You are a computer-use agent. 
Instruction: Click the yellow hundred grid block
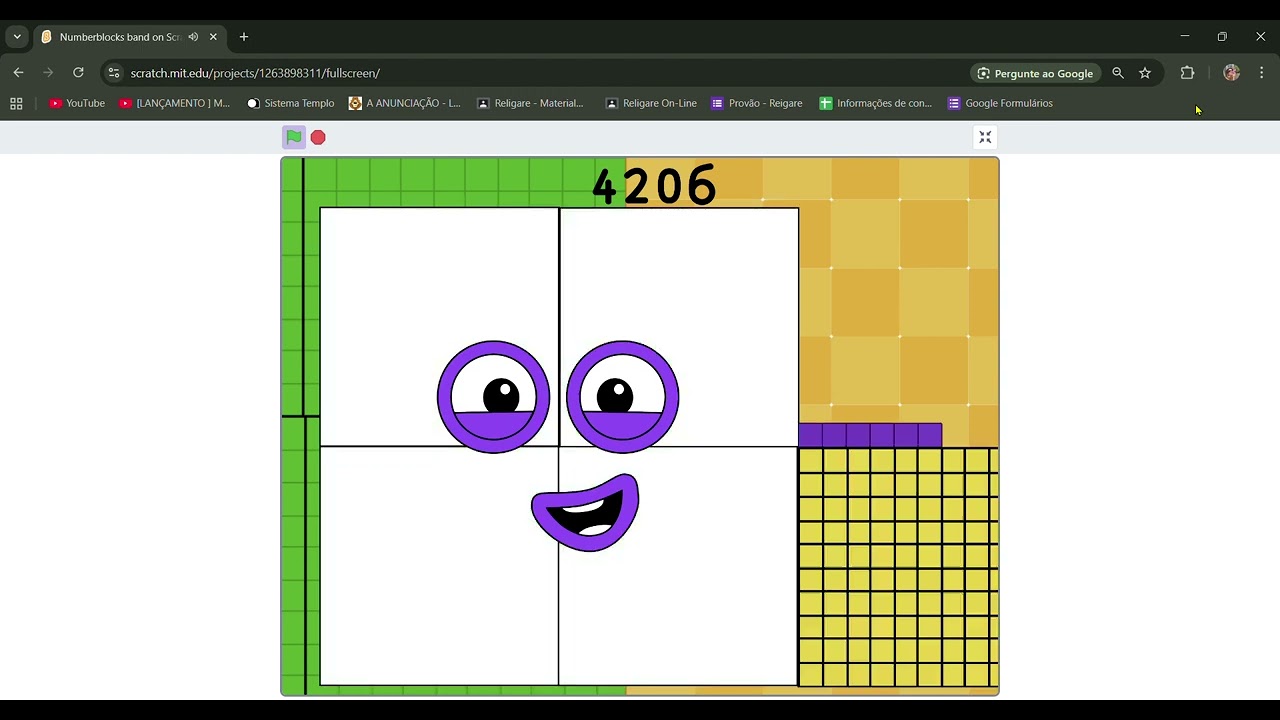click(898, 568)
